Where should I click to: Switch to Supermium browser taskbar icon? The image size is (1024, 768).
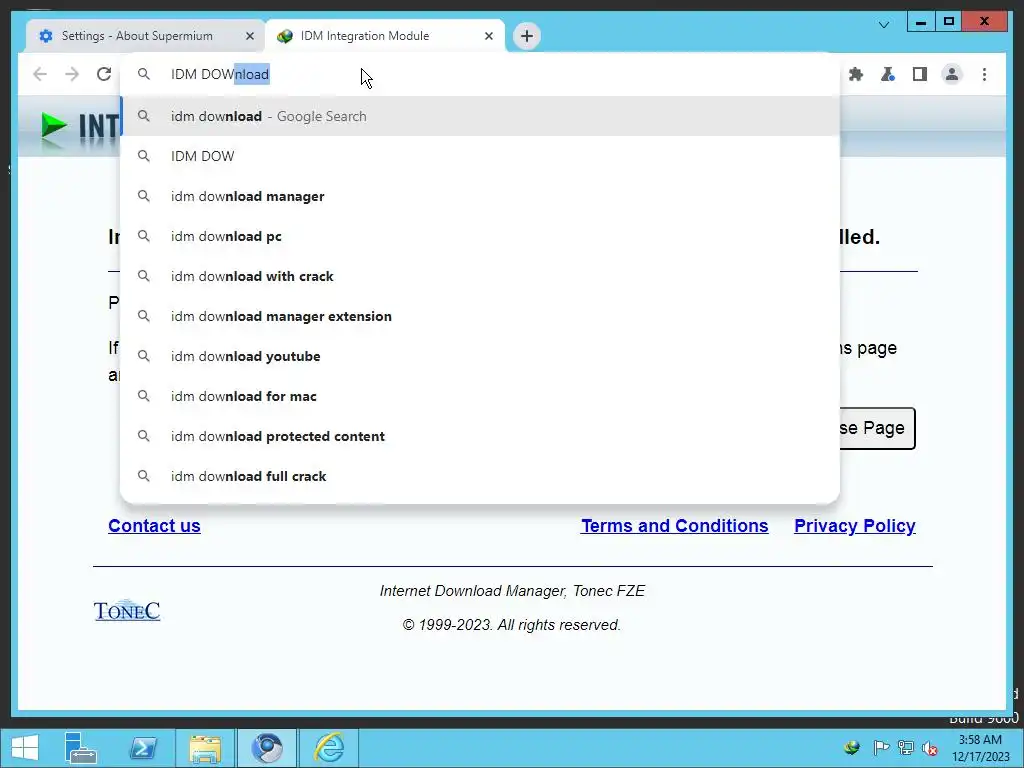(267, 748)
